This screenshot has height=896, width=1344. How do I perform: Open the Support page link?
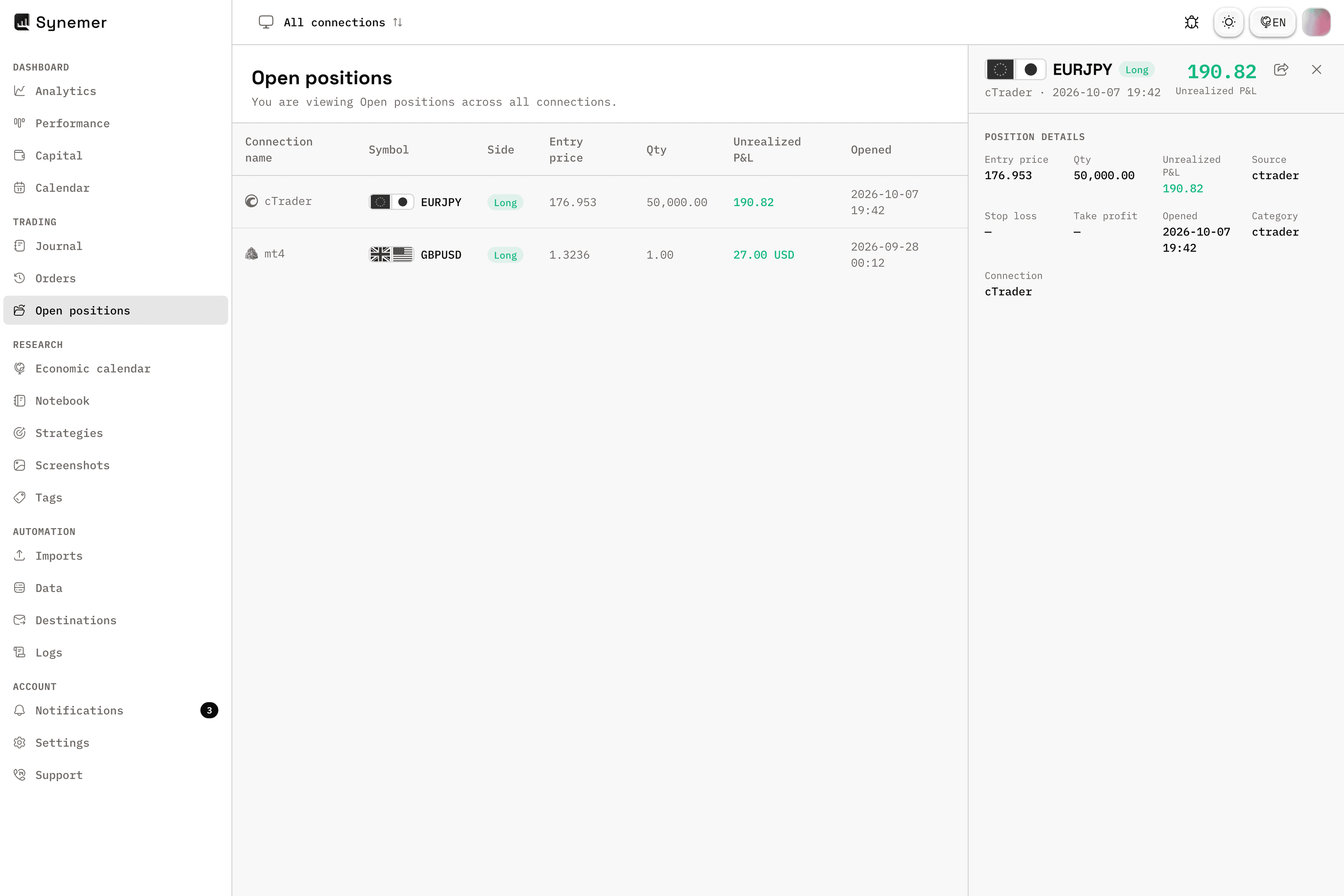[x=115, y=775]
